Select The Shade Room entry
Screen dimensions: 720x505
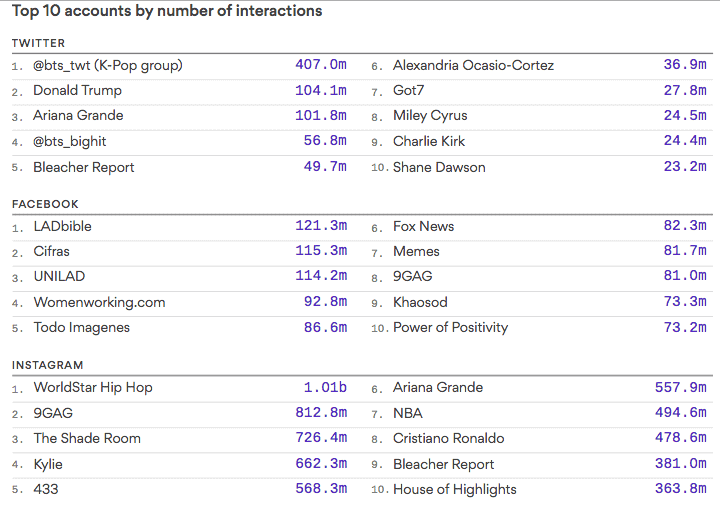87,438
